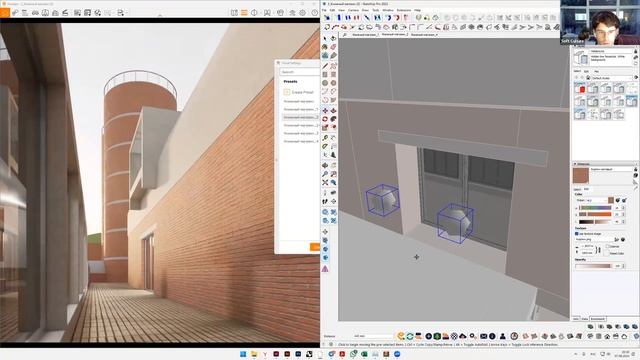Image resolution: width=640 pixels, height=360 pixels.
Task: Adjust the H value stepper arrows
Action: click(623, 208)
